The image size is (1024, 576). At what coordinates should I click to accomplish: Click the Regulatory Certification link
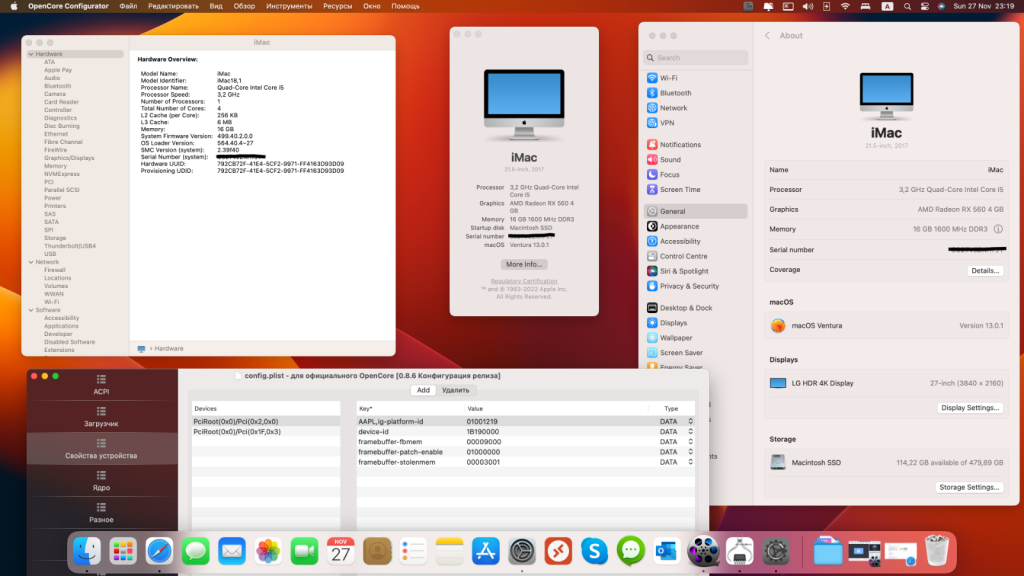coord(524,281)
